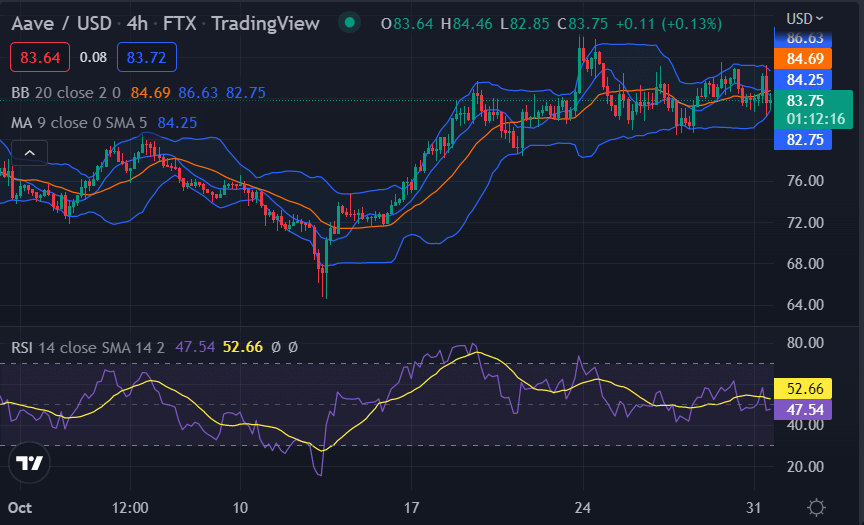Click the 4h timeframe label in title
864x525 pixels.
click(x=137, y=24)
